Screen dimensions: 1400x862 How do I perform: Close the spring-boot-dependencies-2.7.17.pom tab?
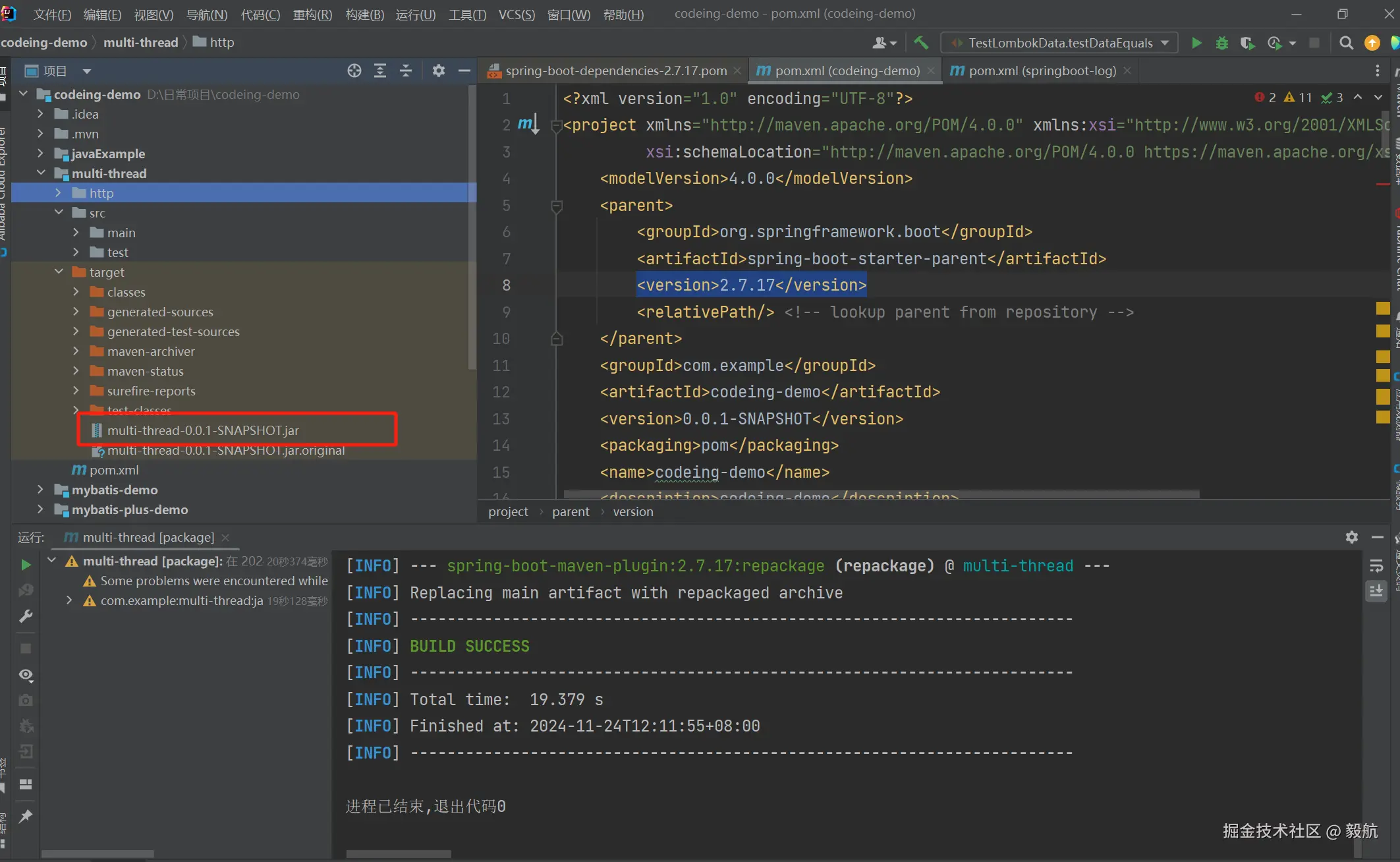[x=737, y=71]
